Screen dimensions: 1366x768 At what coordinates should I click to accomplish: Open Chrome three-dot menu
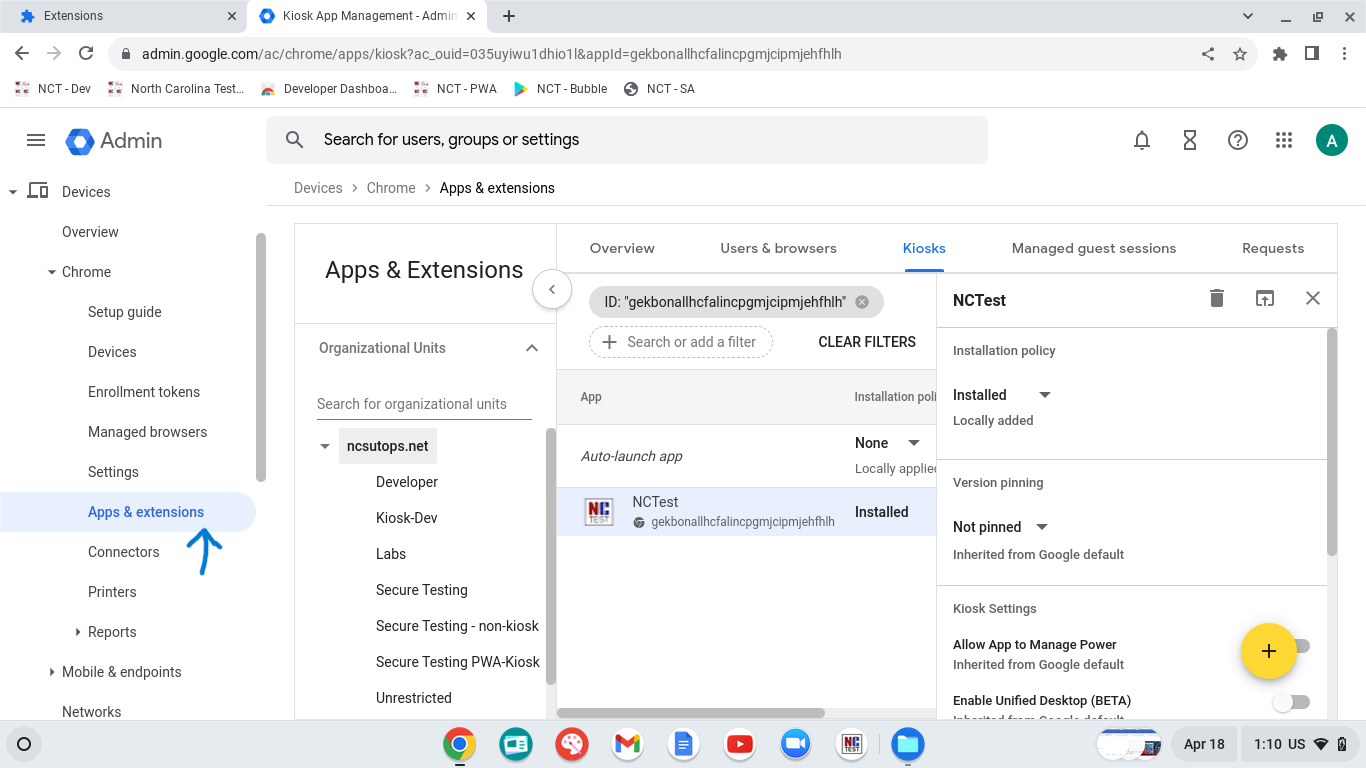(1343, 54)
